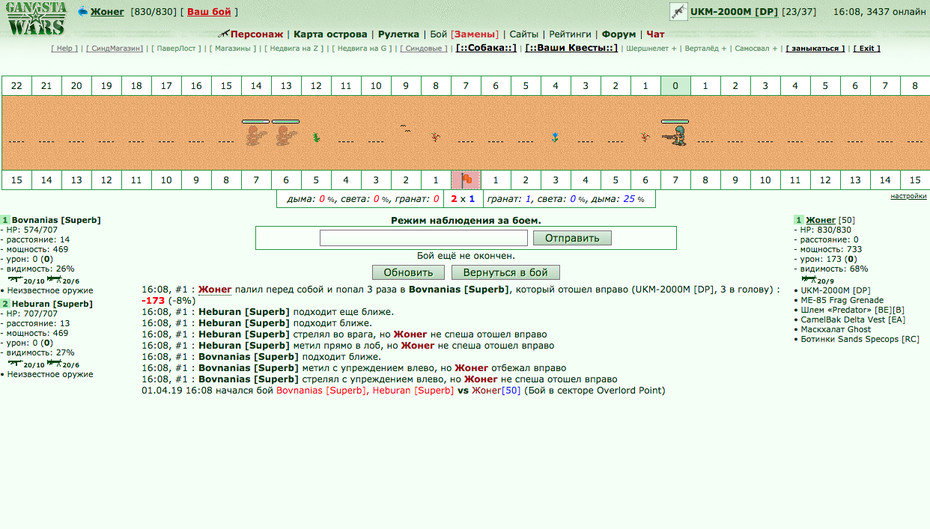Click in the chat message field
Image resolution: width=930 pixels, height=529 pixels.
(423, 238)
